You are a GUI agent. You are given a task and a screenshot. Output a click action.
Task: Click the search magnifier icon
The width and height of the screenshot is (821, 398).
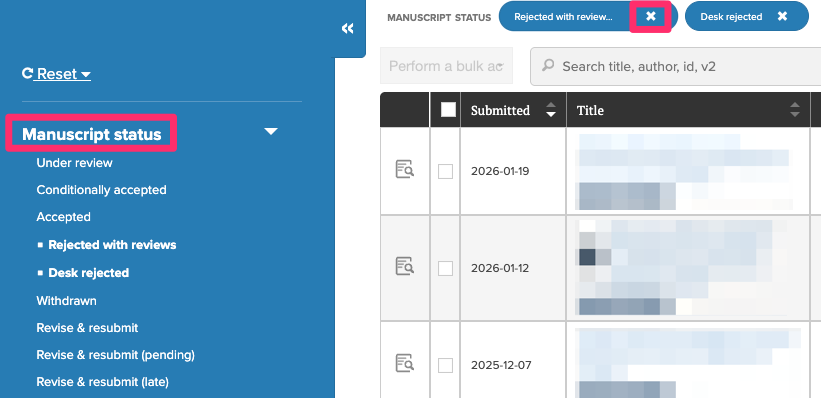548,66
